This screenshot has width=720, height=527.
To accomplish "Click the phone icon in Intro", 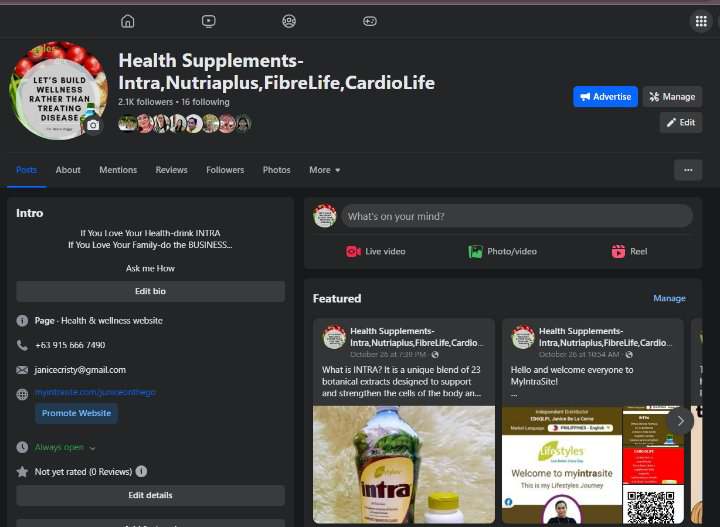I will pyautogui.click(x=22, y=345).
